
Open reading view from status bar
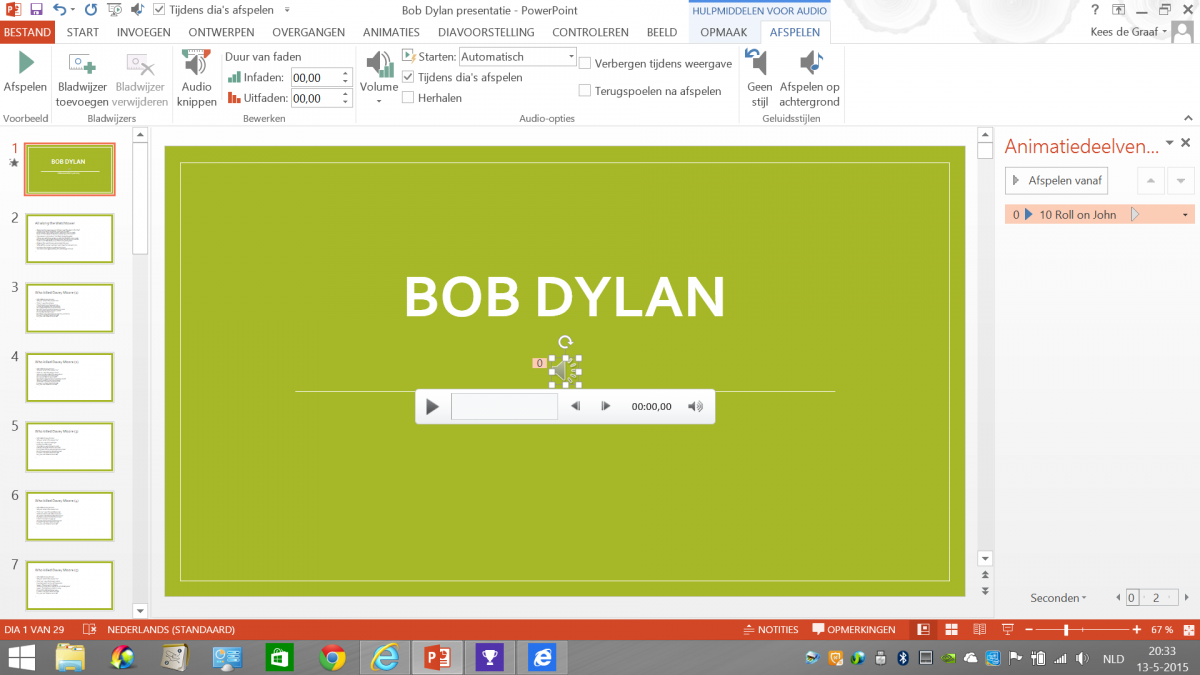coord(980,630)
